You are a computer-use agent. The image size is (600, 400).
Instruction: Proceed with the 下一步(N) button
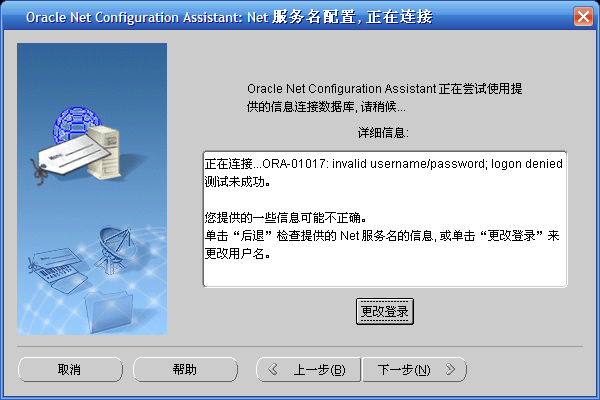(414, 369)
